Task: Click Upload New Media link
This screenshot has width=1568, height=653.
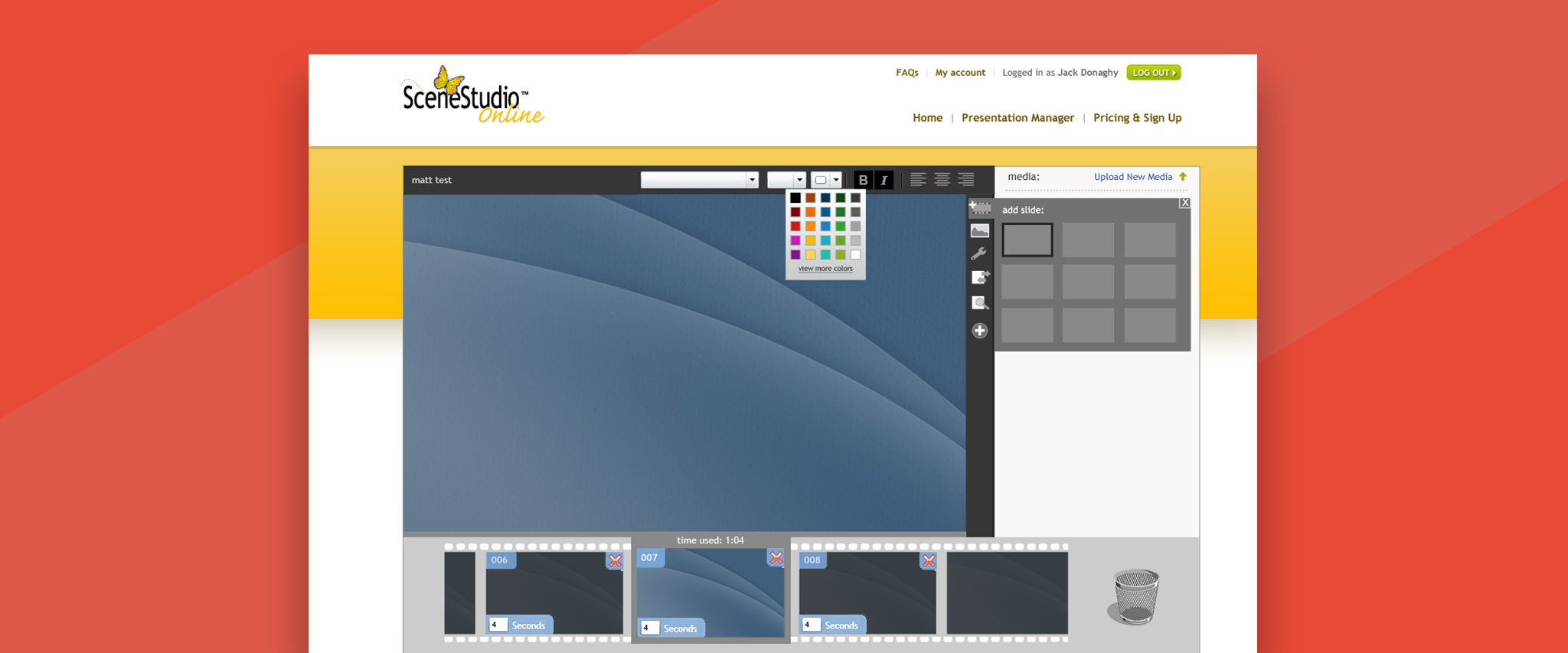Action: pyautogui.click(x=1133, y=177)
